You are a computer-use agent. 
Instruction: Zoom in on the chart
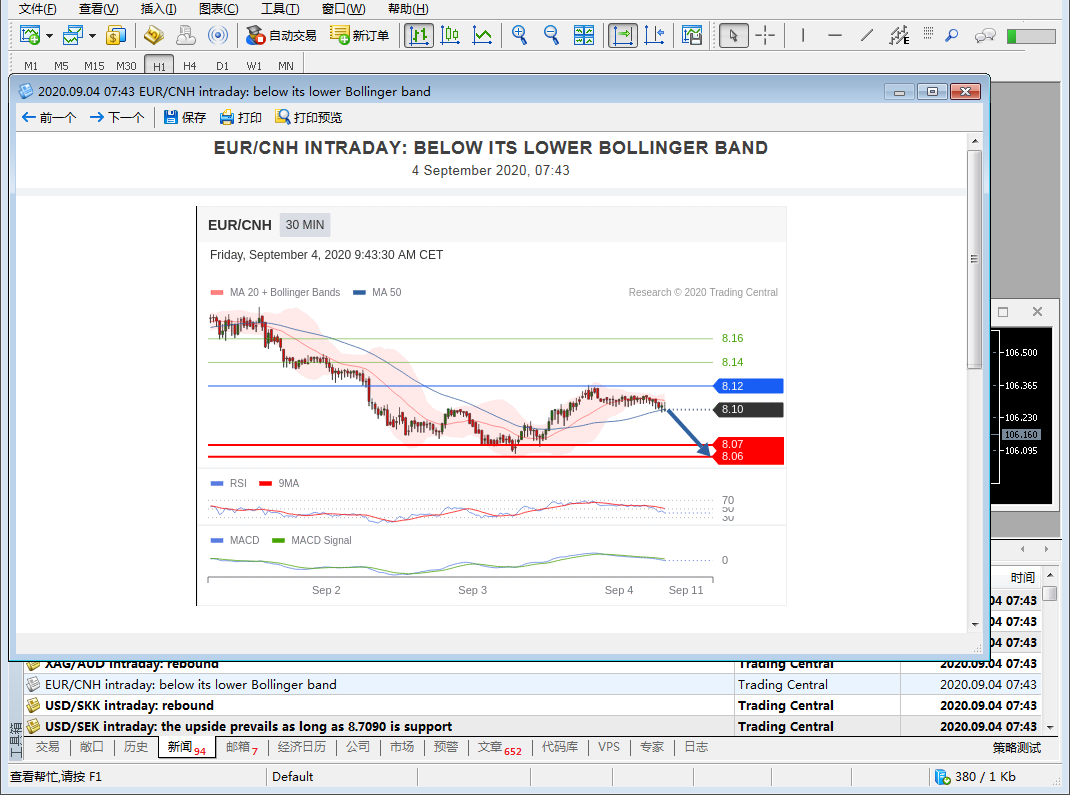point(519,35)
